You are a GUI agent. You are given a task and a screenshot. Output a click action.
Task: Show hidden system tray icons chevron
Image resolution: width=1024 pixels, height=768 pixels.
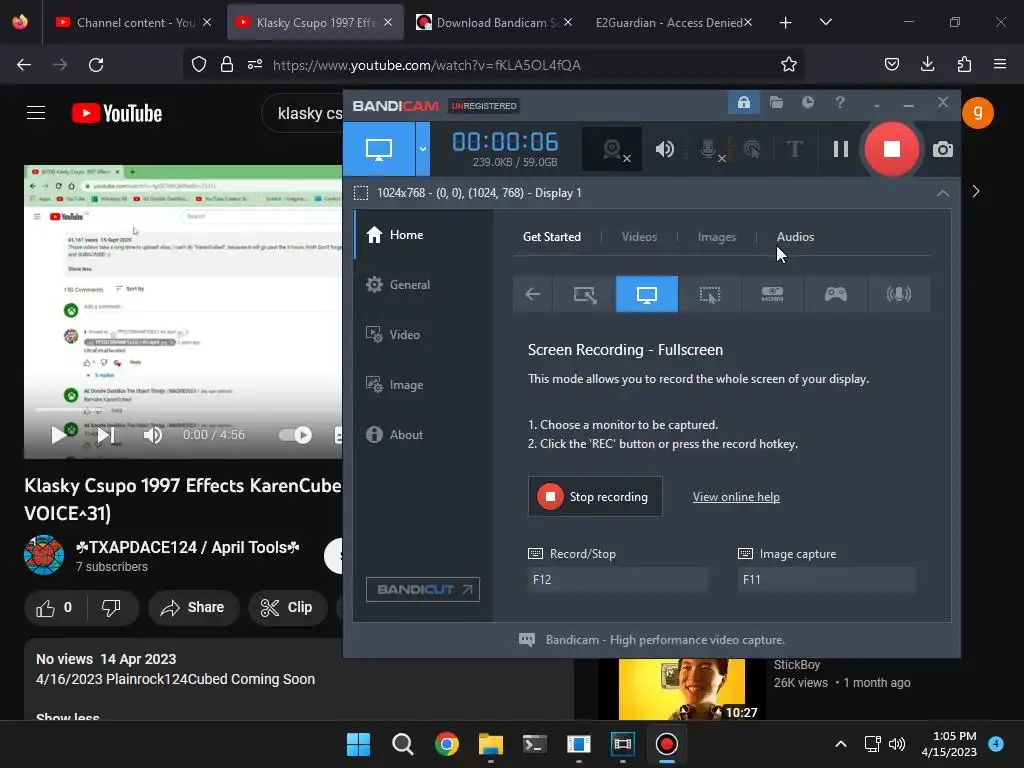(840, 744)
